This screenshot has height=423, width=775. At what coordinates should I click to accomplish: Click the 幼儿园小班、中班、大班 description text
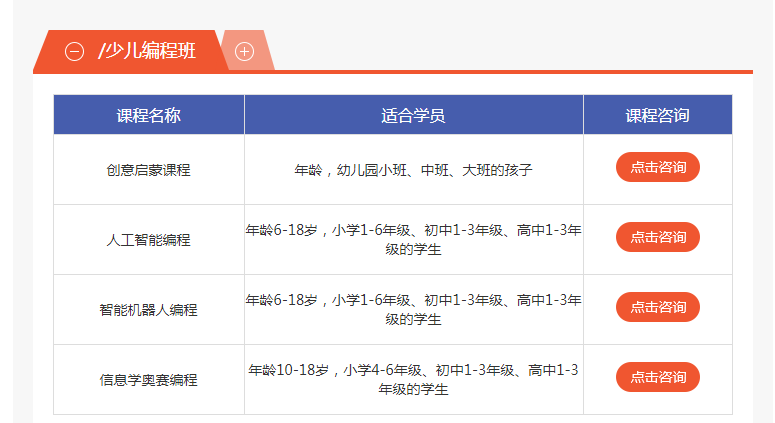point(413,170)
